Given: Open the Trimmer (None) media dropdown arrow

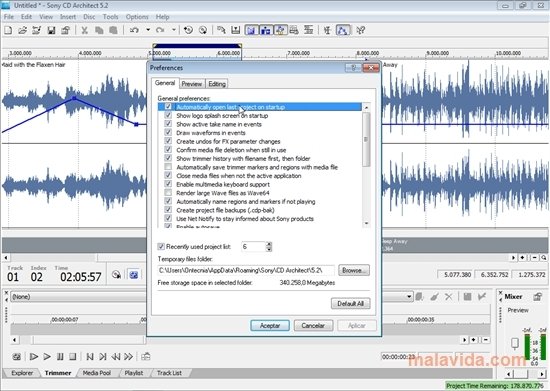Looking at the screenshot, I should (x=409, y=297).
